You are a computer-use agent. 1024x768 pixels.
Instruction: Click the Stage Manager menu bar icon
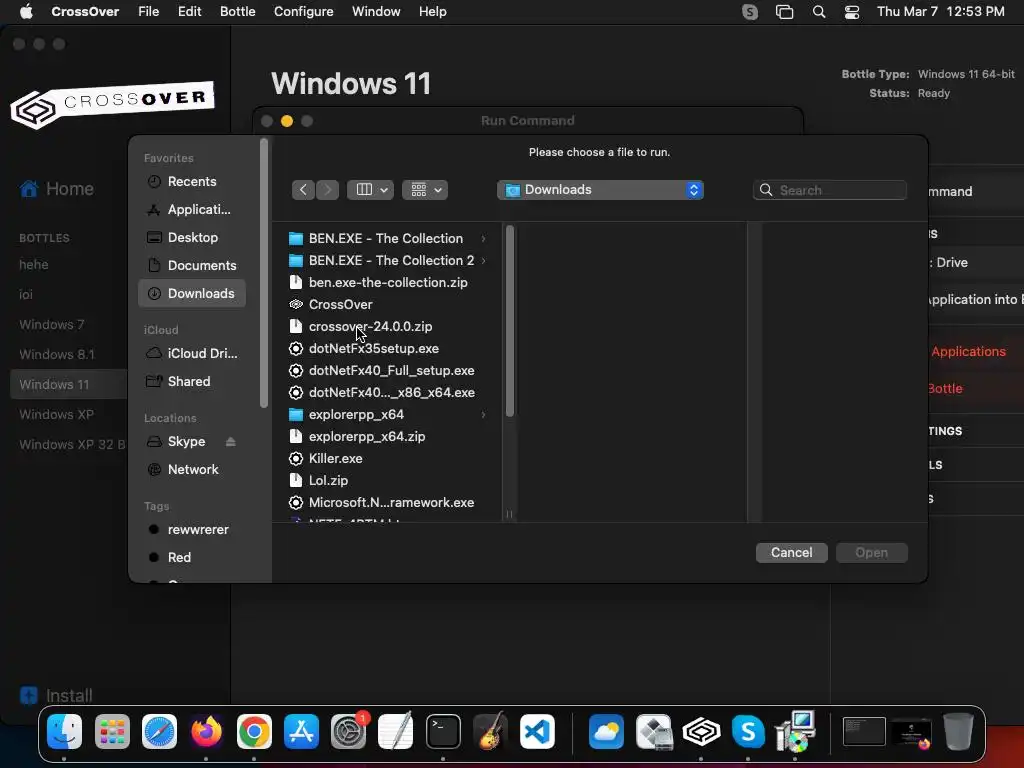coord(784,12)
